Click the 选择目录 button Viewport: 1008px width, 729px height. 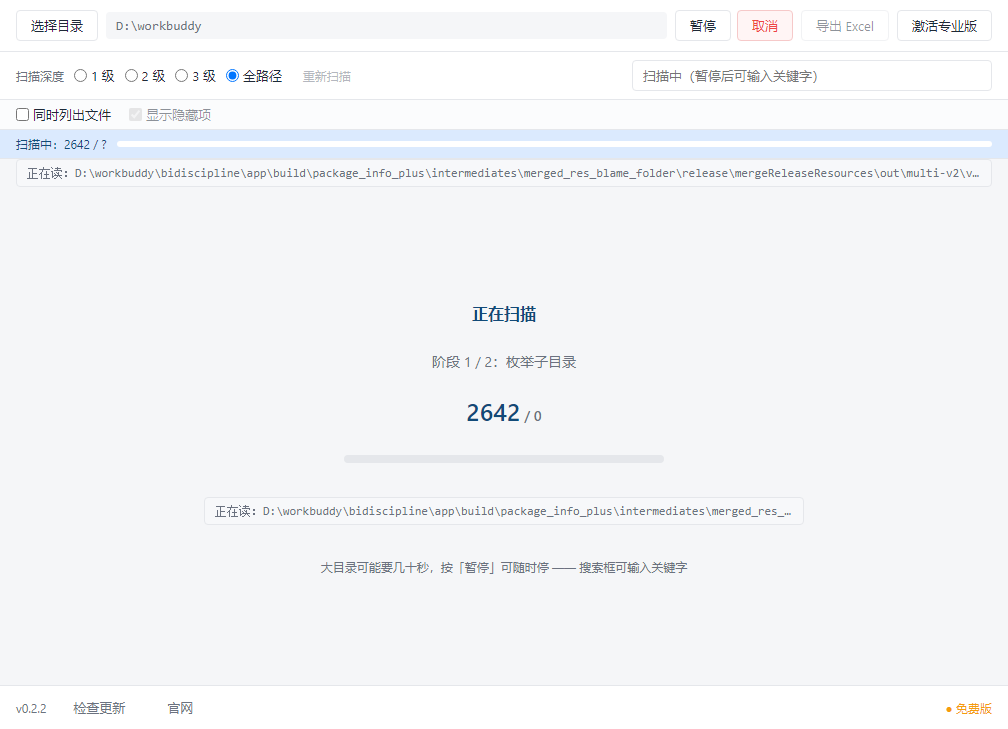point(57,26)
